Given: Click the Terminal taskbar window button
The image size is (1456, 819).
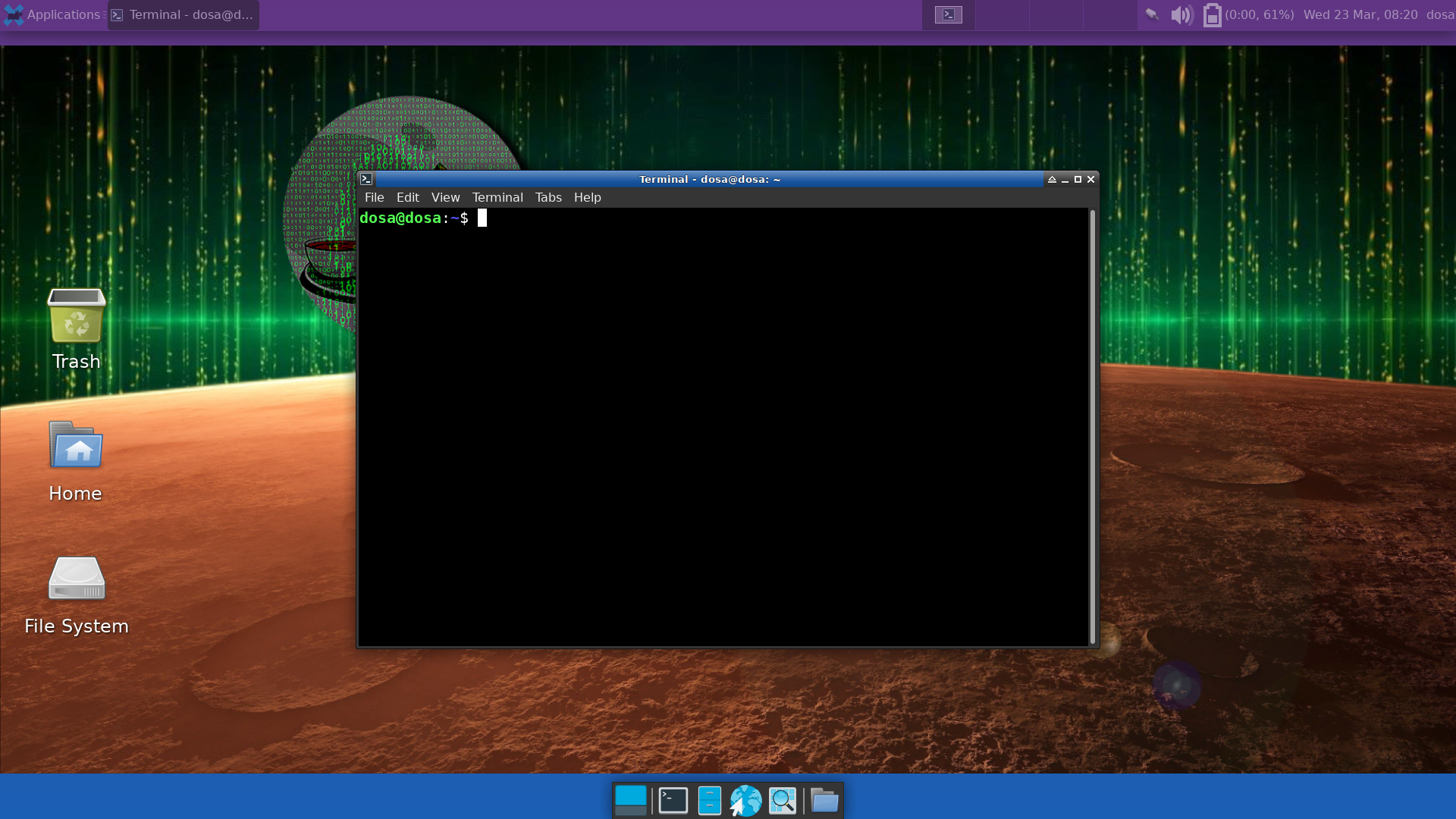Looking at the screenshot, I should (183, 15).
